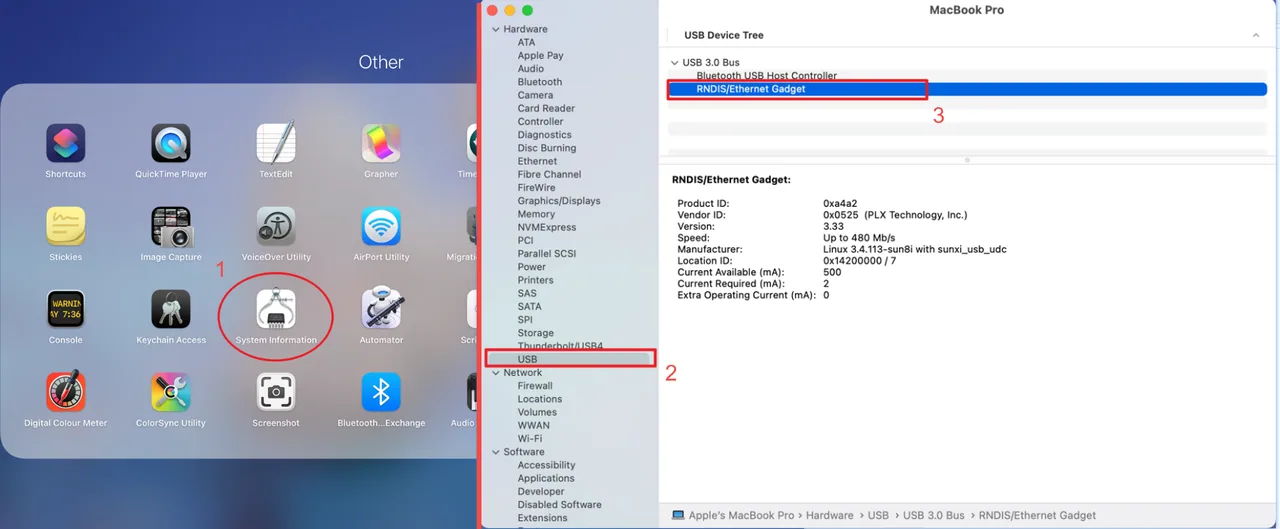1280x529 pixels.
Task: Click Hardware in the bottom path bar
Action: [x=829, y=516]
